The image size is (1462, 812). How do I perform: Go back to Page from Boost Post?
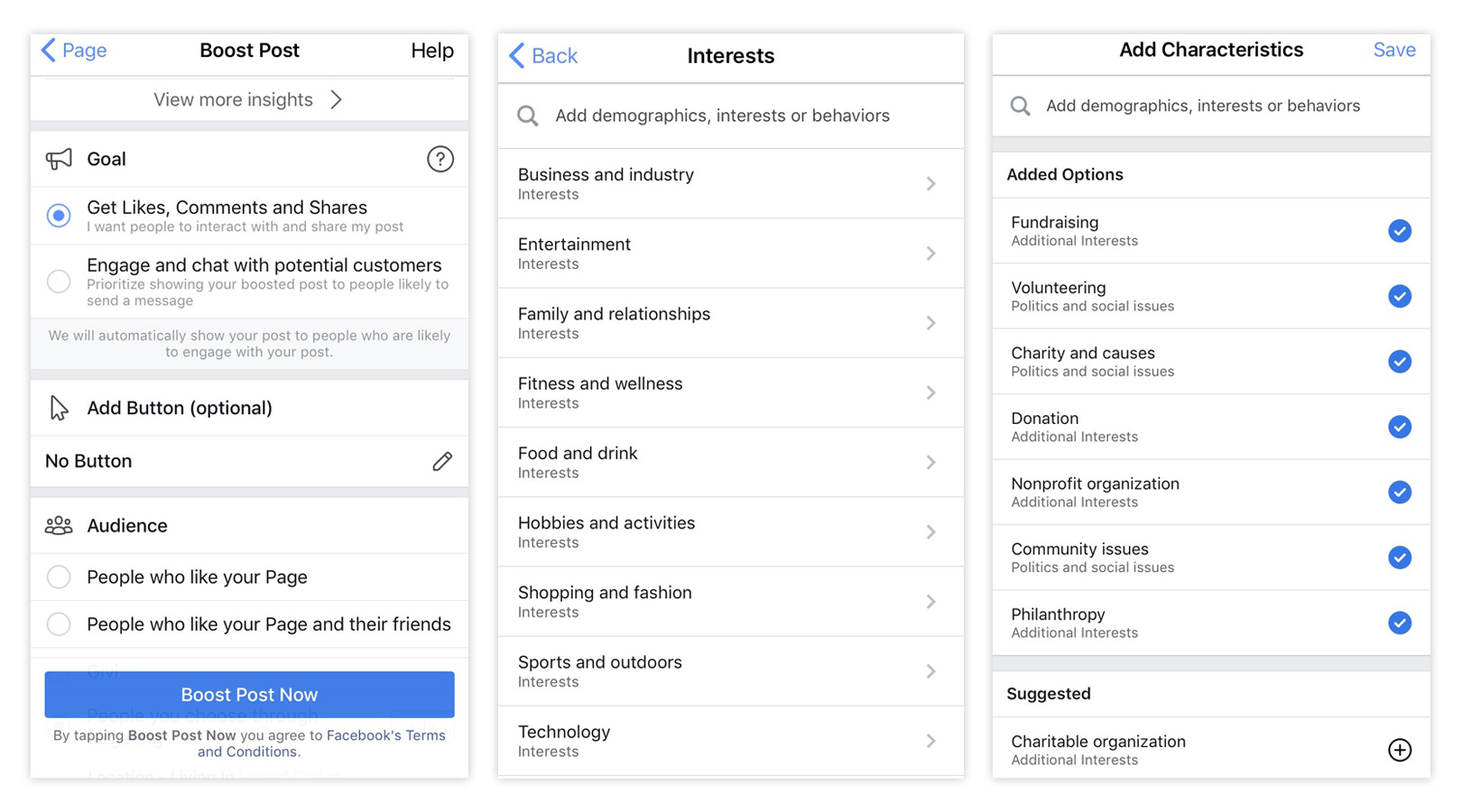(74, 51)
